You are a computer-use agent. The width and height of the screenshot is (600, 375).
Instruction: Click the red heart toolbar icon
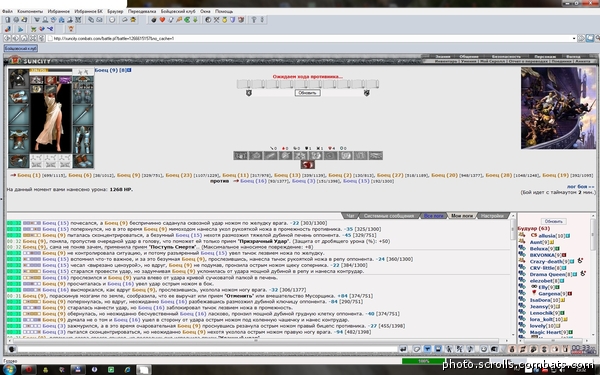coord(162,20)
